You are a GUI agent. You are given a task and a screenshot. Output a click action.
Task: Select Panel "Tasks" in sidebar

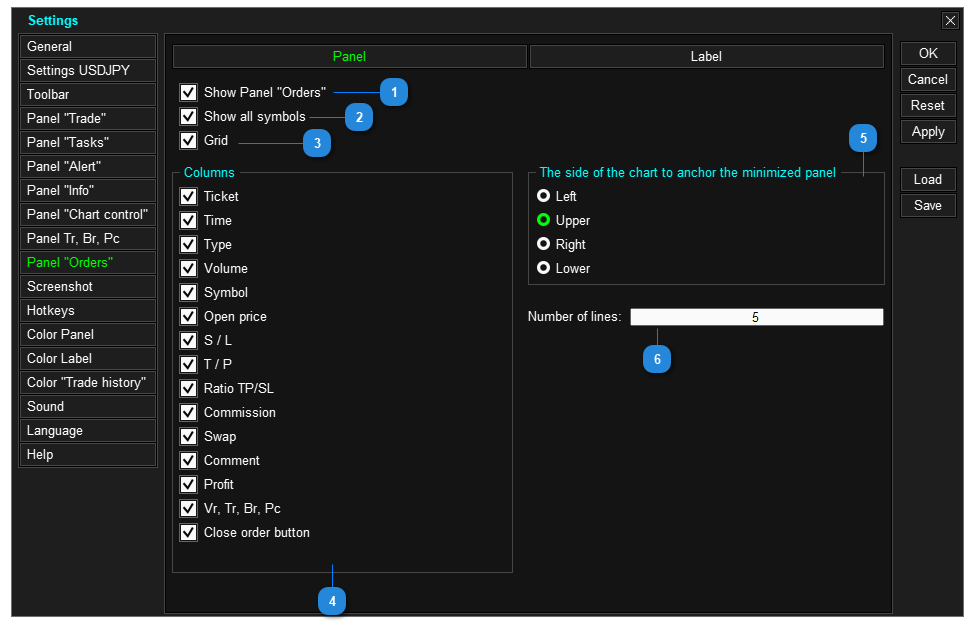(88, 142)
